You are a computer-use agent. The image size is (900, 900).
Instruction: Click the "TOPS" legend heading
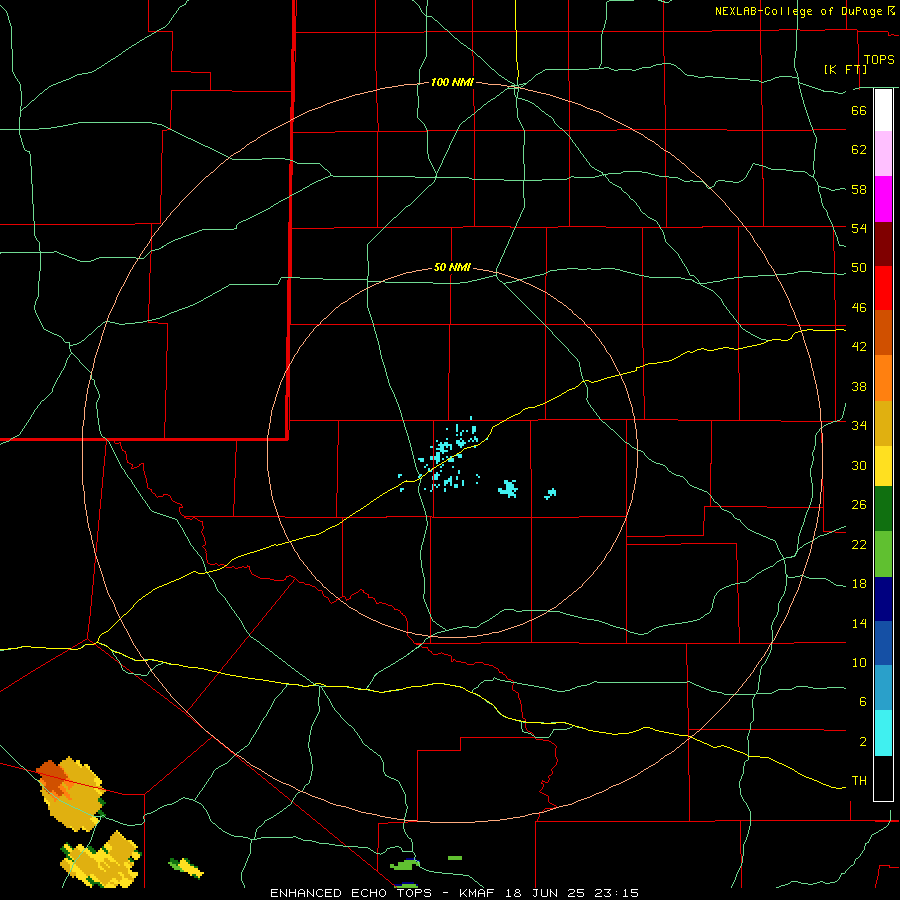(879, 60)
